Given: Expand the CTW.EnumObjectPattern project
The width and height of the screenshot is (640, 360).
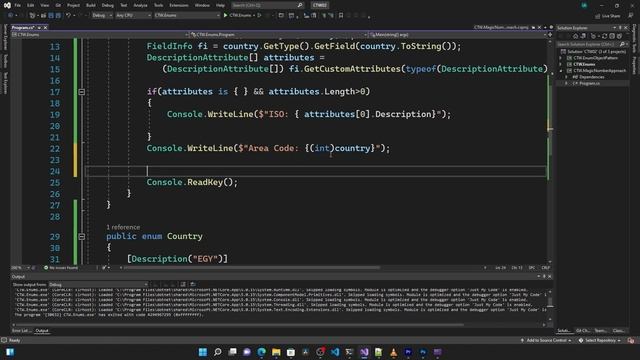Looking at the screenshot, I should 561,58.
